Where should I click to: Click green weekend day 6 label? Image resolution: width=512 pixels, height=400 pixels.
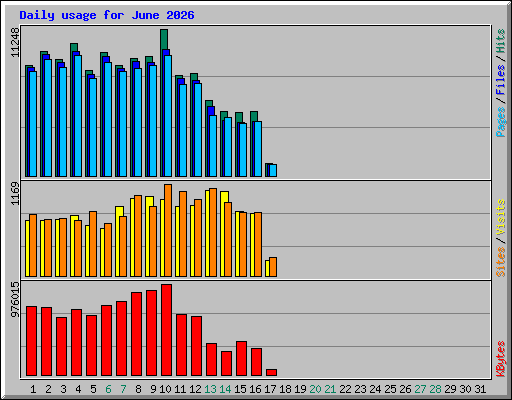[x=108, y=389]
